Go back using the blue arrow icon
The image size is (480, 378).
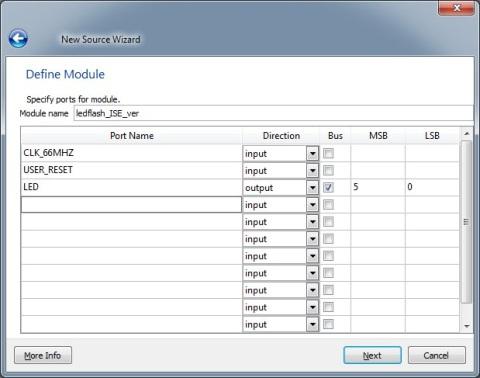(x=18, y=39)
